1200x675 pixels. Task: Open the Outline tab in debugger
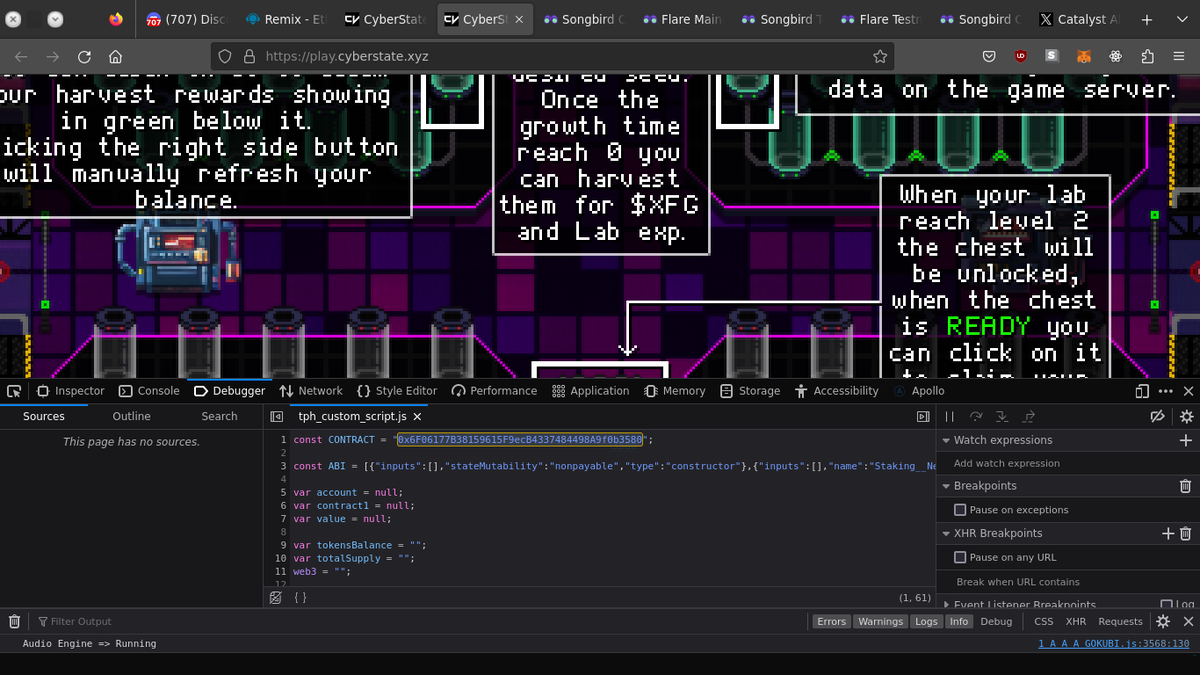coord(131,416)
